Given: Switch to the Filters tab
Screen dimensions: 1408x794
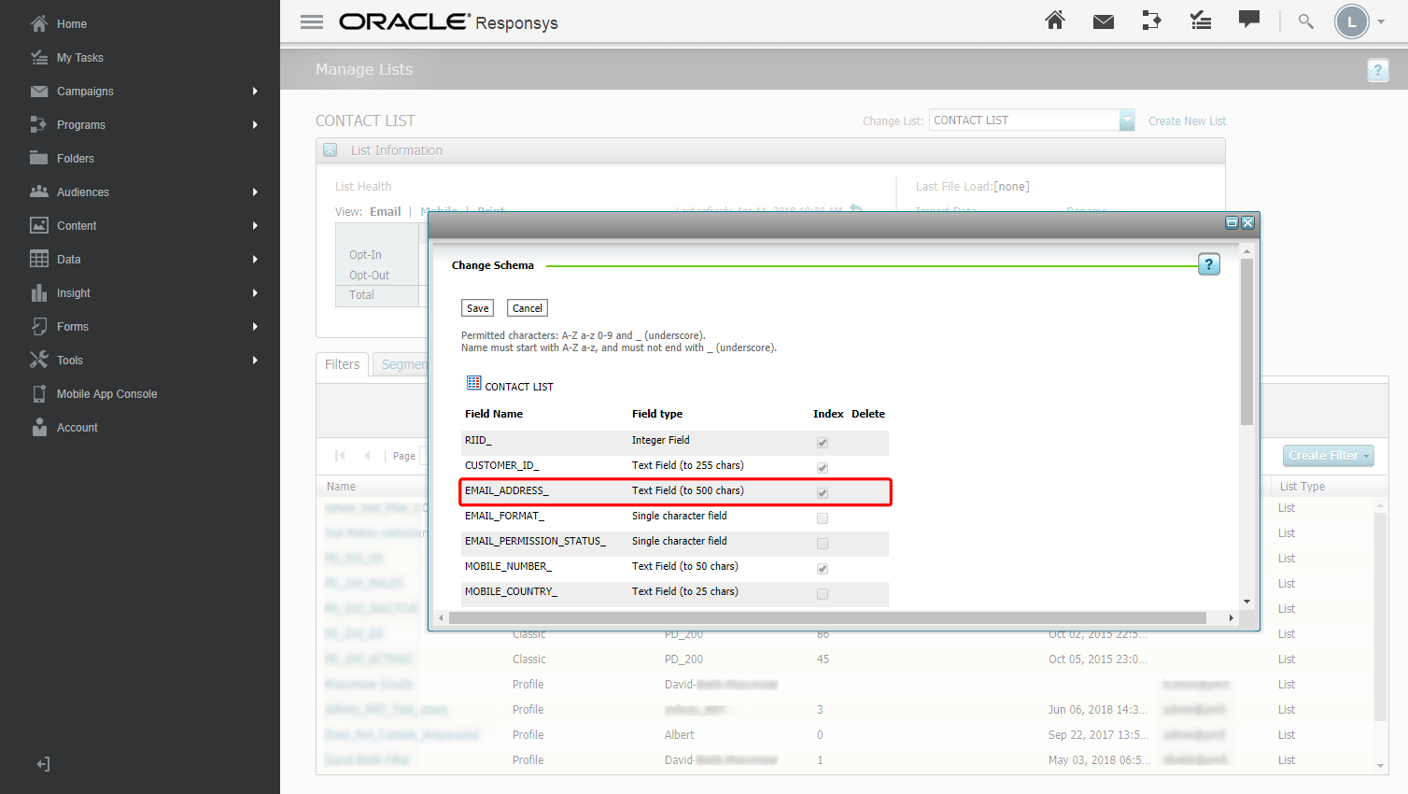Looking at the screenshot, I should coord(342,365).
